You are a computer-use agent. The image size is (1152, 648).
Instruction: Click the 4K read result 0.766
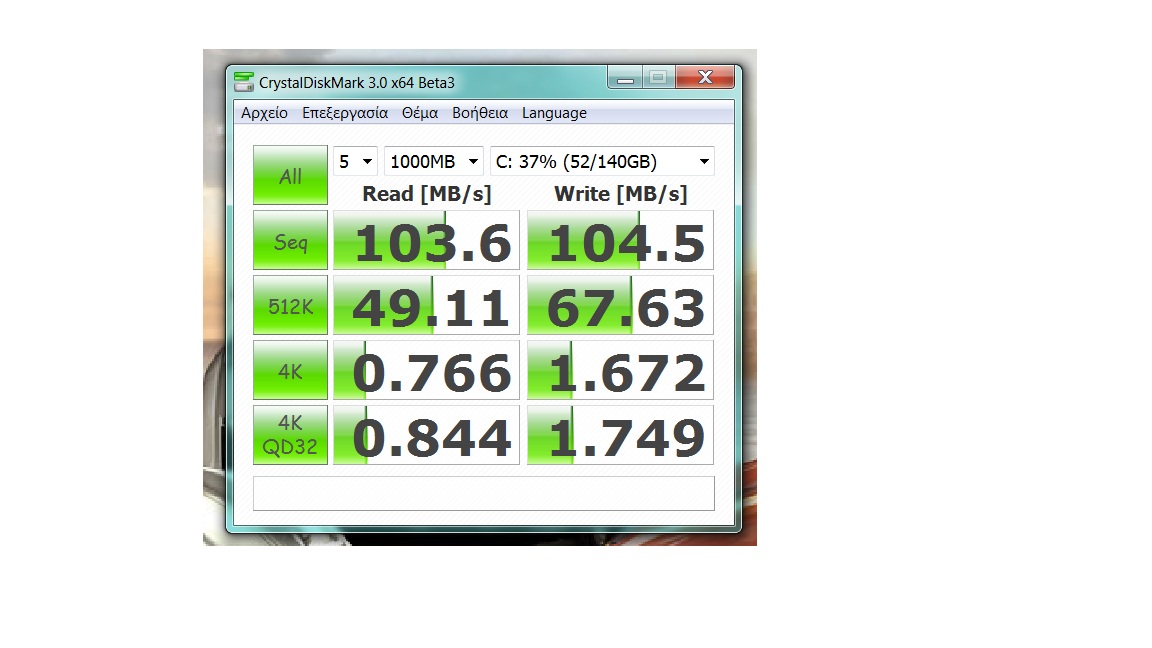426,370
